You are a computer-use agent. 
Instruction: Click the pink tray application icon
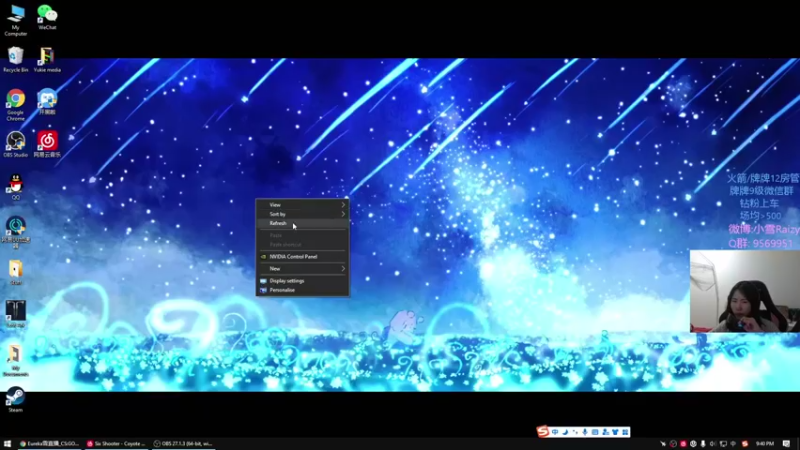point(683,444)
